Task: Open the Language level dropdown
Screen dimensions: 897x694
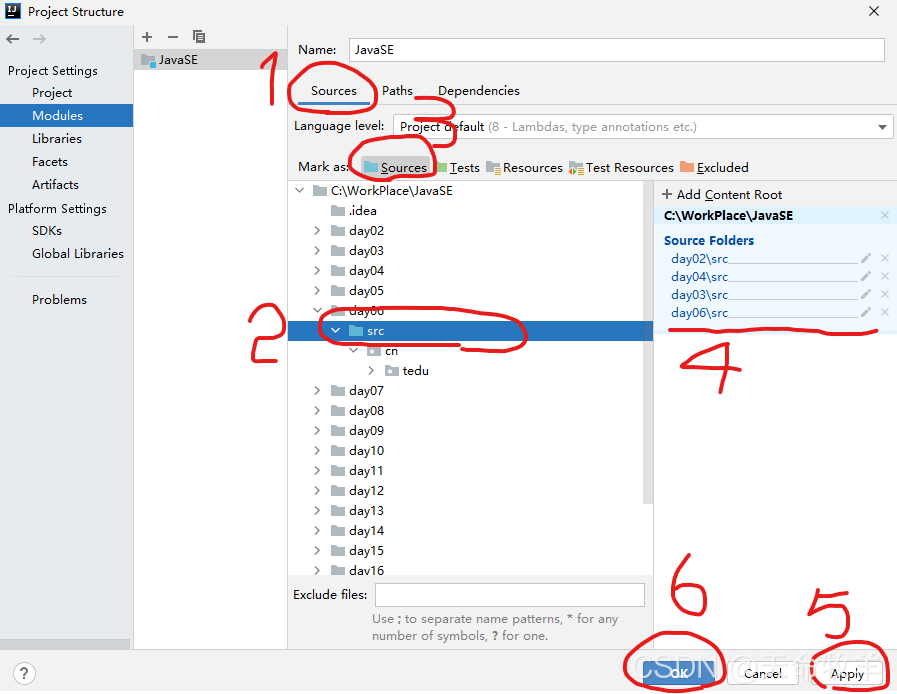Action: click(x=642, y=126)
